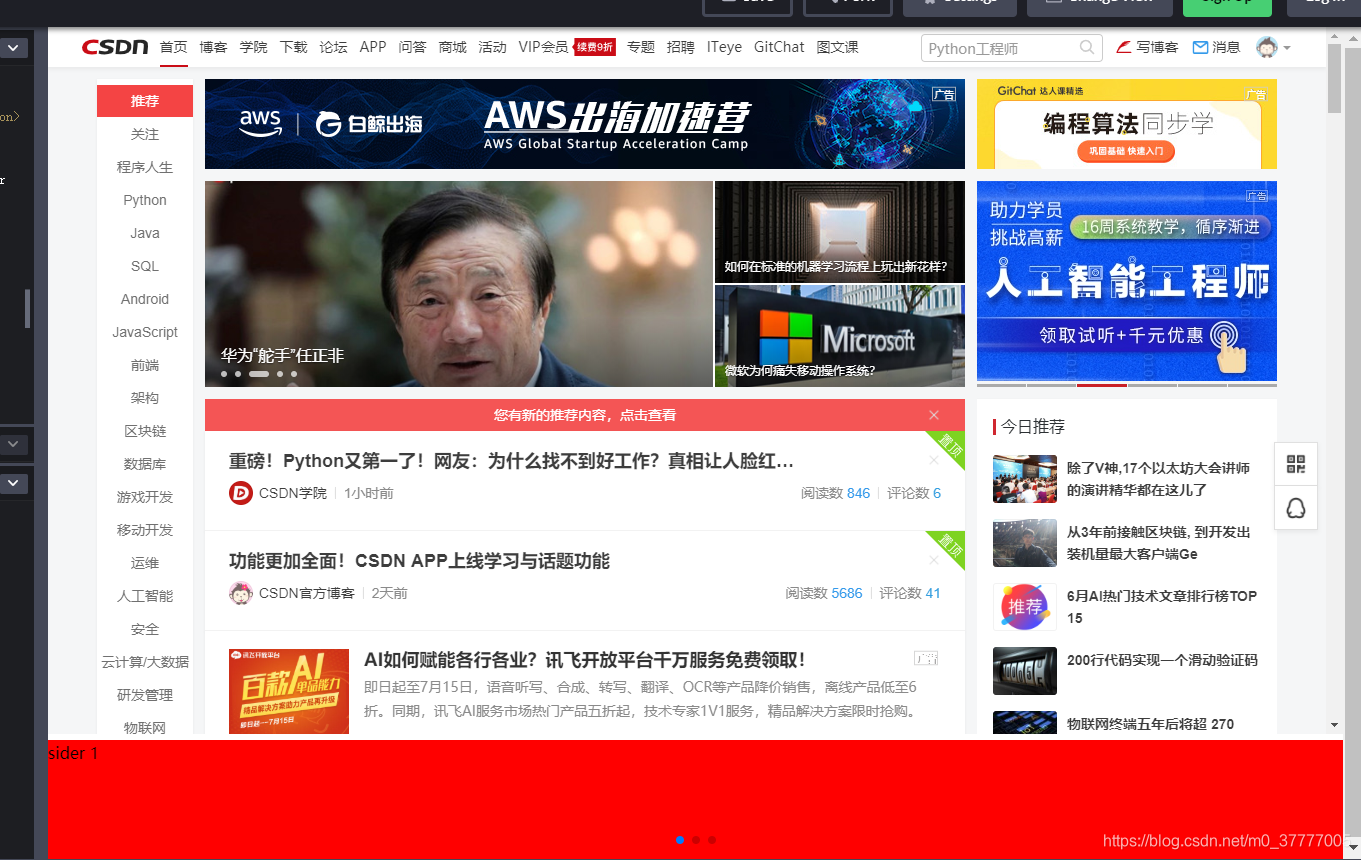
Task: Open the 华为"舵手"任正非 hero image
Action: click(459, 284)
